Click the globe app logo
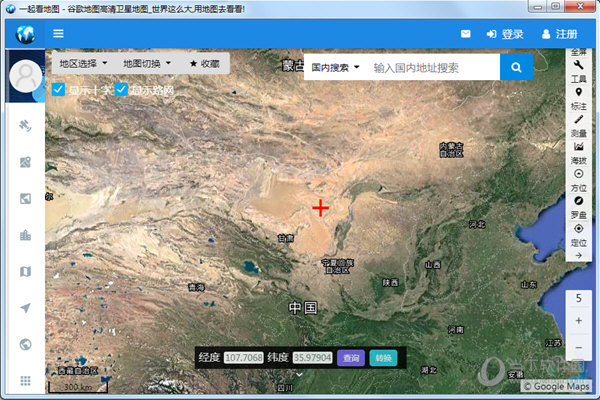Image resolution: width=600 pixels, height=400 pixels. [x=25, y=34]
